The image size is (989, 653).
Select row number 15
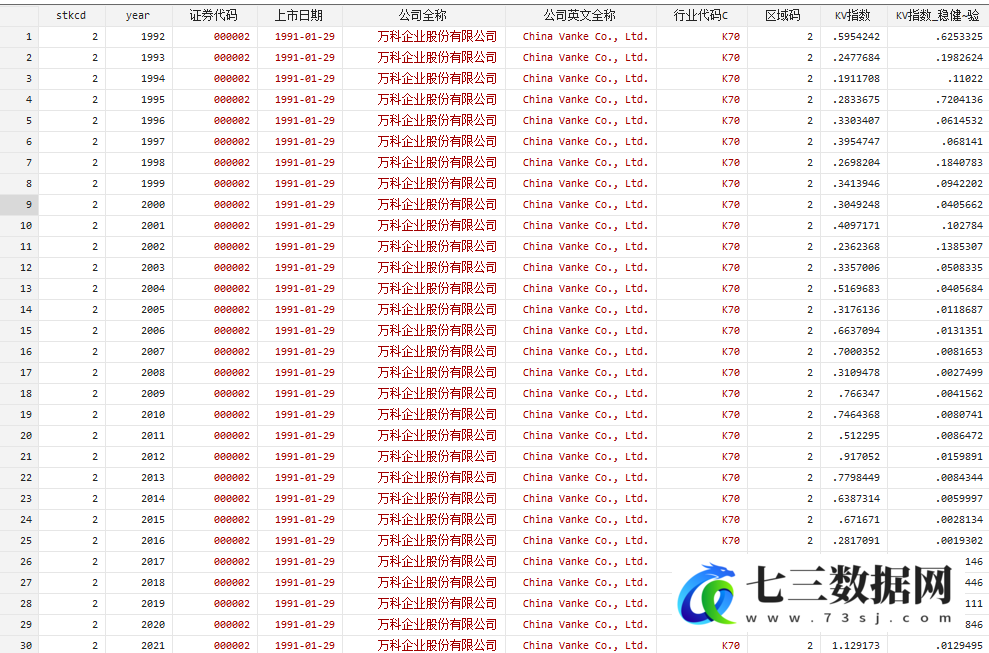pos(19,331)
